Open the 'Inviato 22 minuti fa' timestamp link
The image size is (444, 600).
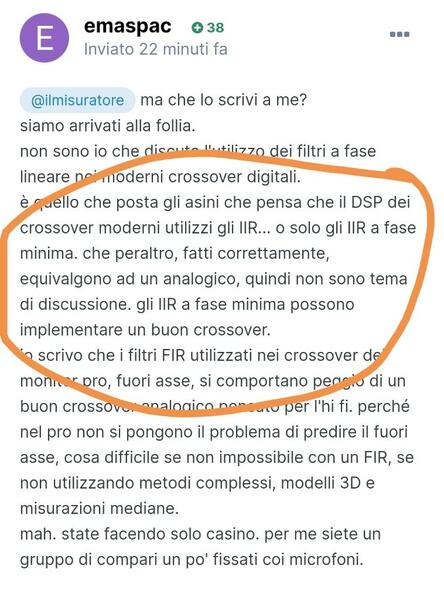[155, 49]
